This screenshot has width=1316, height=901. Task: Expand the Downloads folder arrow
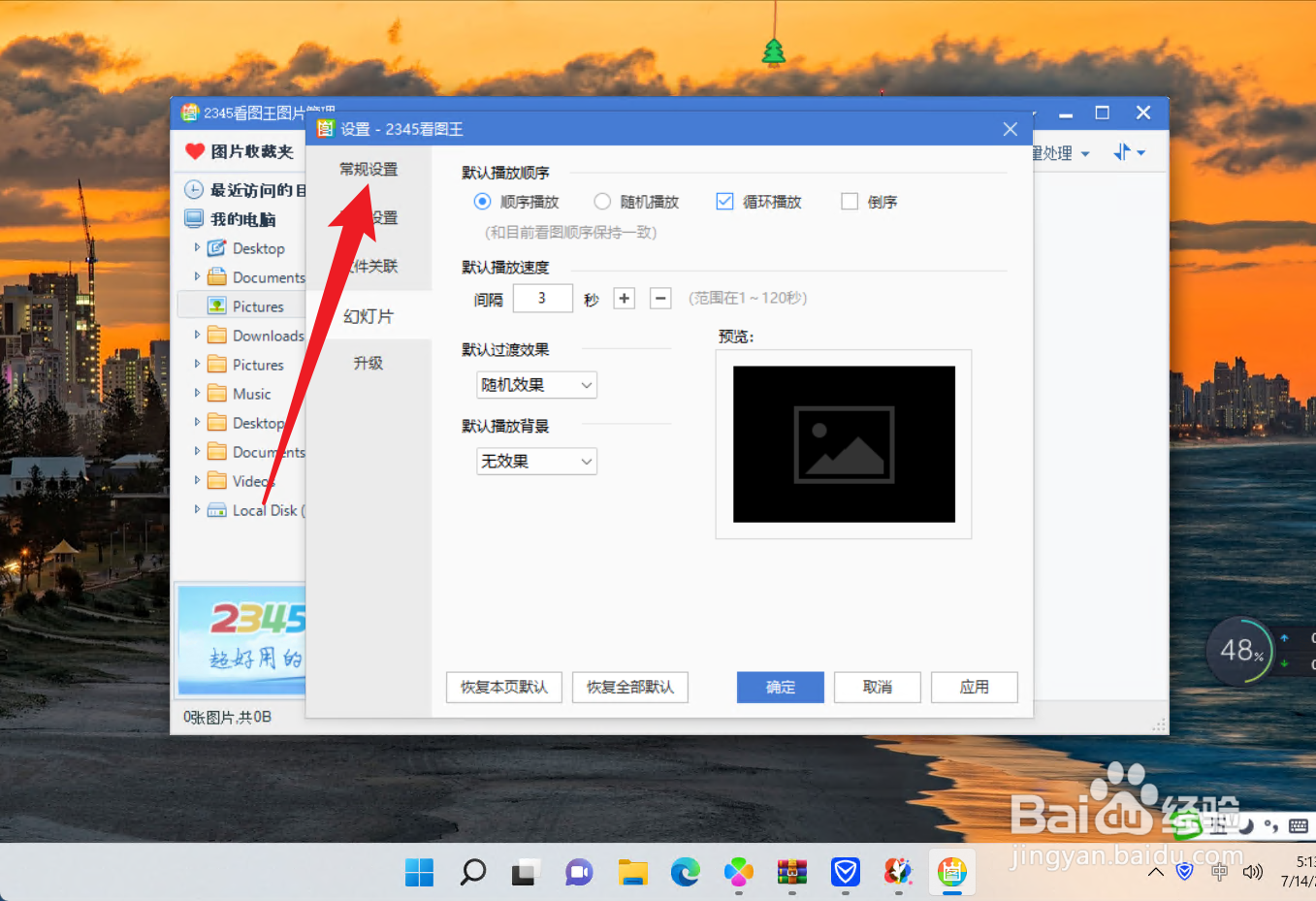198,335
